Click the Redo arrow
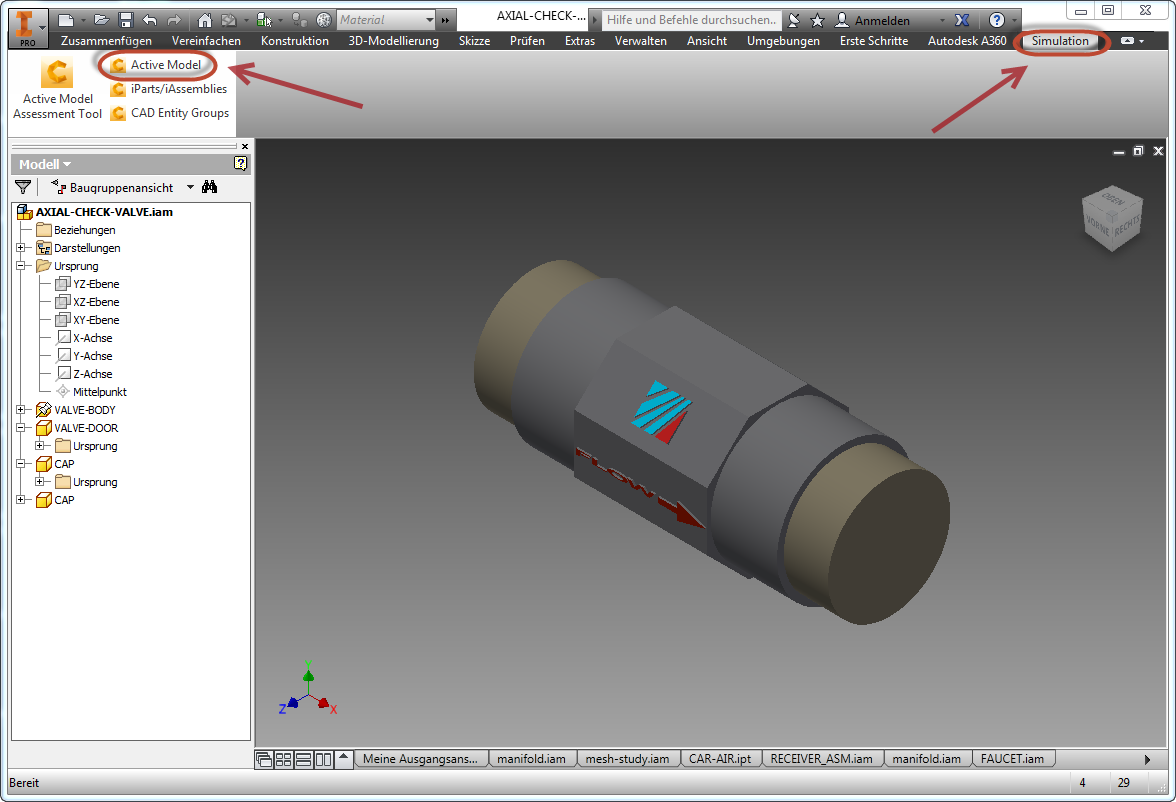Image resolution: width=1176 pixels, height=802 pixels. (x=174, y=20)
